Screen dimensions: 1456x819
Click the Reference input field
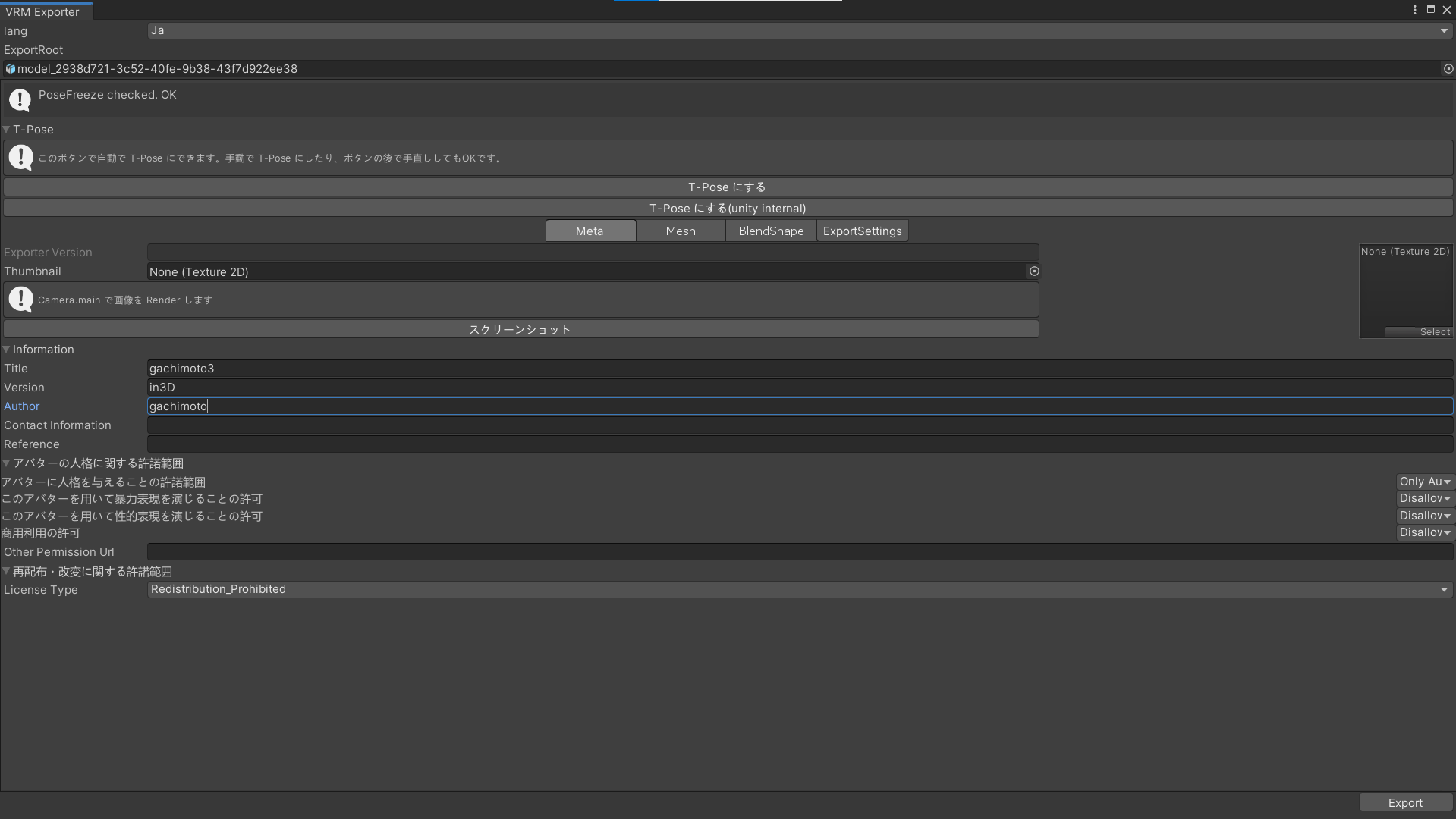pyautogui.click(x=800, y=444)
